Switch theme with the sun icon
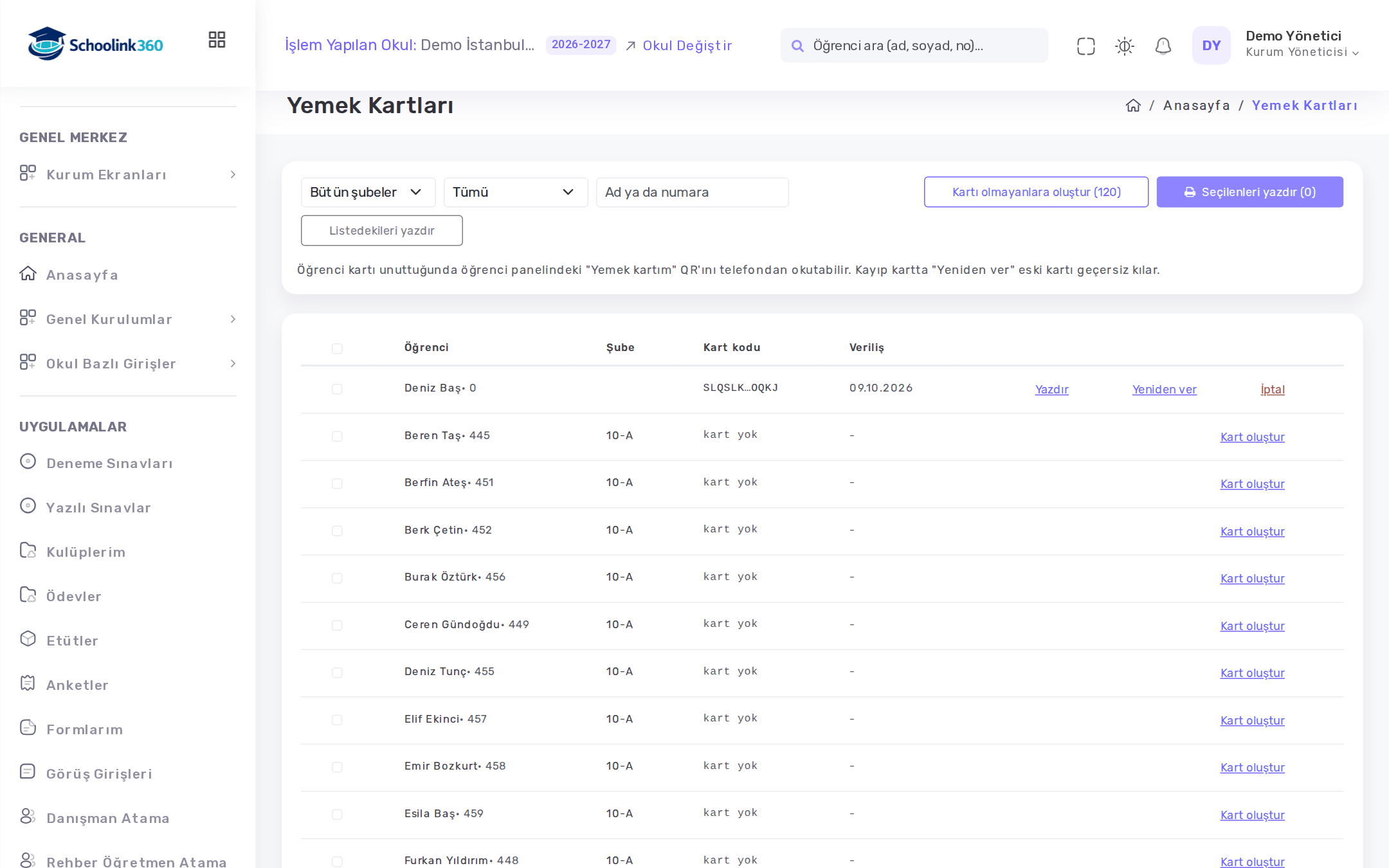Viewport: 1389px width, 868px height. (1124, 46)
